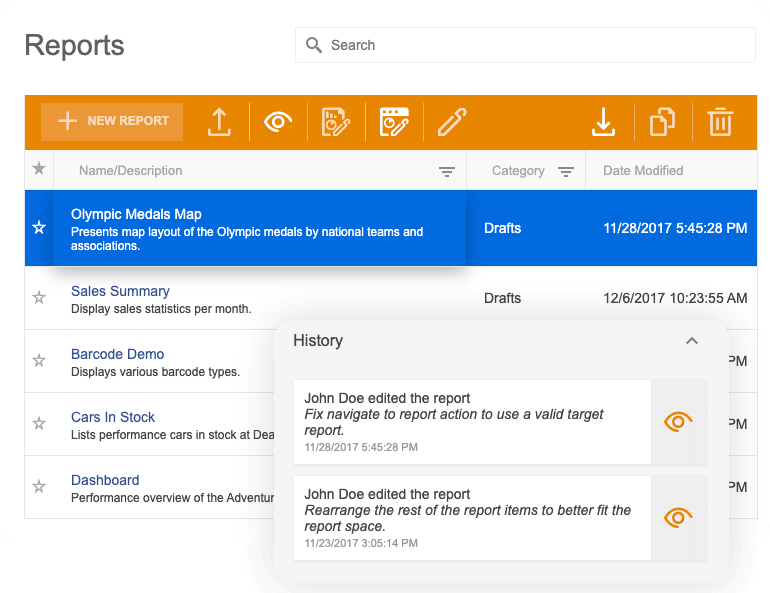Open report in web designer icon
770x593 pixels.
click(394, 122)
